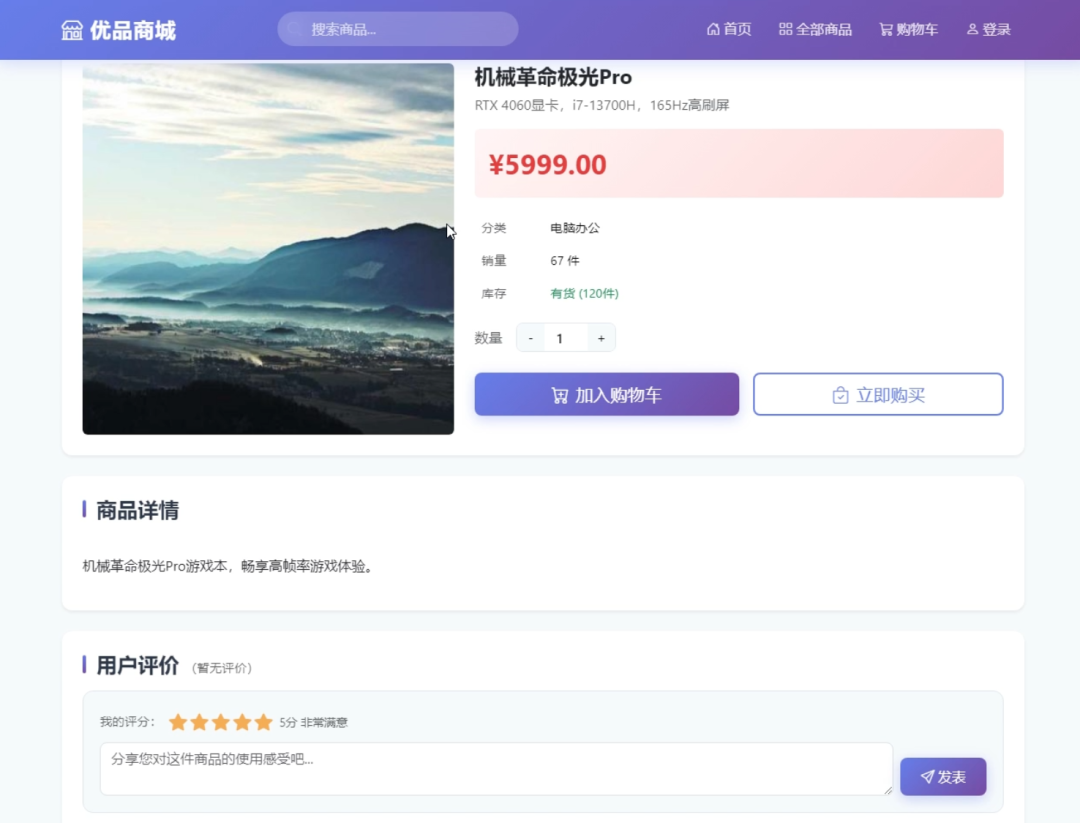
Task: Open 全部商品 product listing
Action: [x=816, y=29]
